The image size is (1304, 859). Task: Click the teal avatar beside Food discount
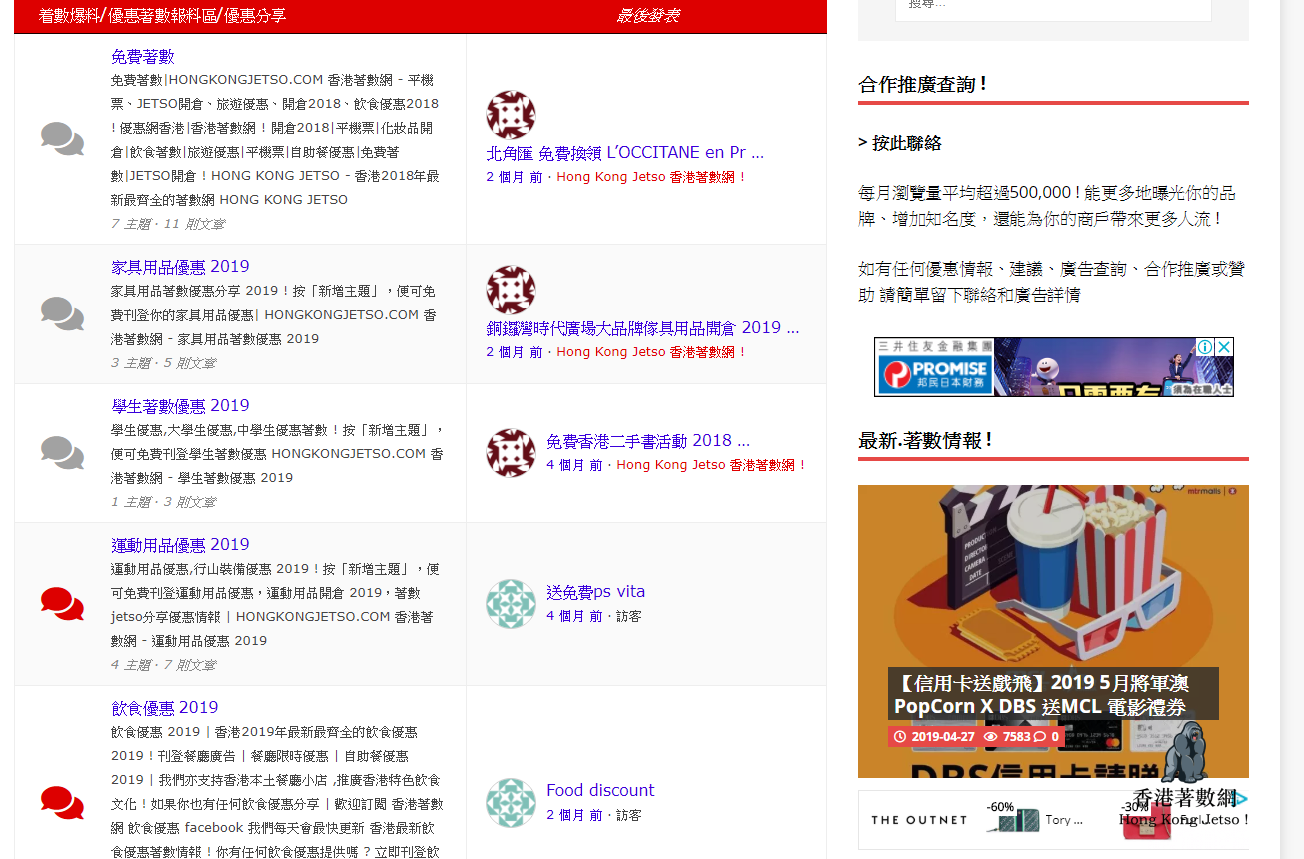coord(511,803)
